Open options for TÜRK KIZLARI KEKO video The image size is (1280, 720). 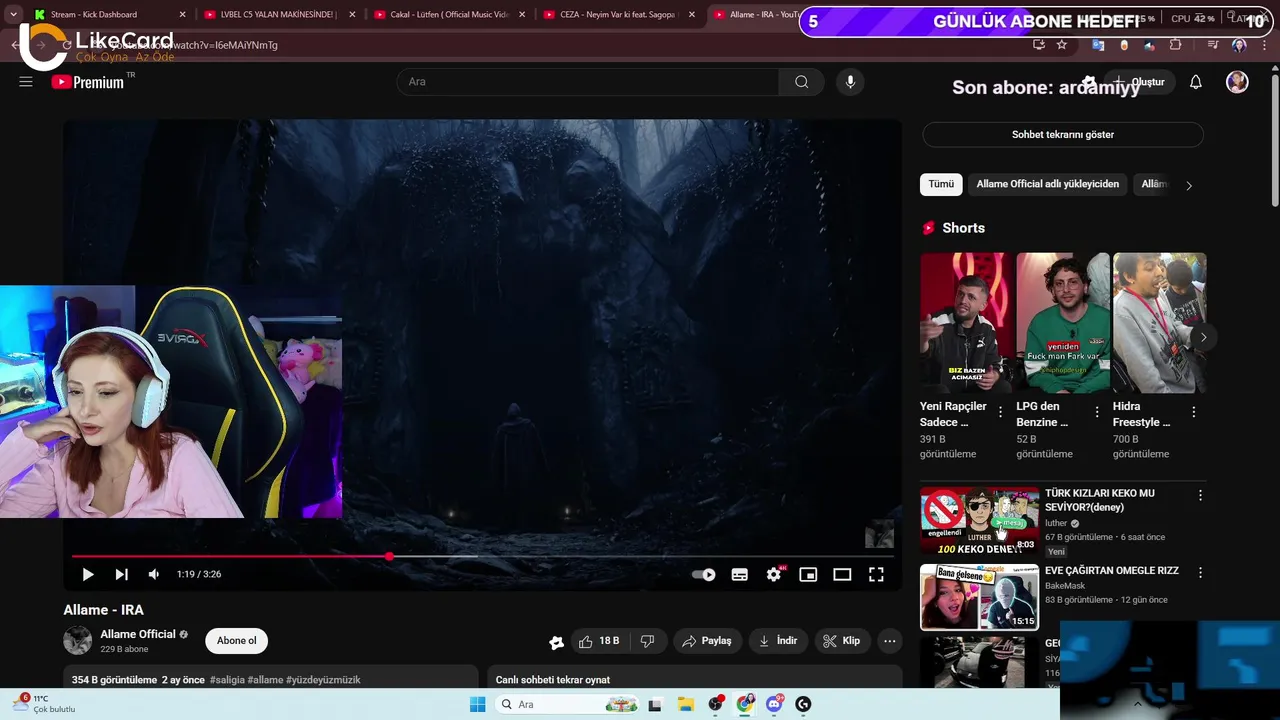(1200, 495)
